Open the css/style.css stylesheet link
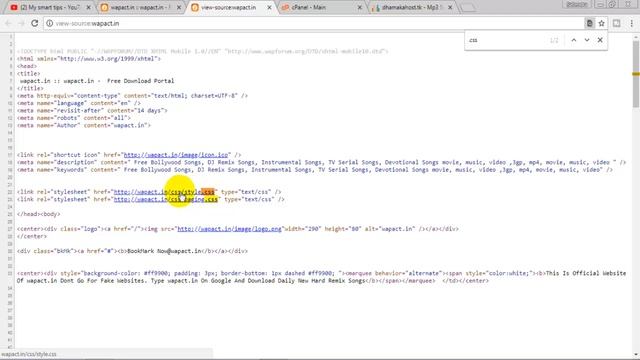 164,192
